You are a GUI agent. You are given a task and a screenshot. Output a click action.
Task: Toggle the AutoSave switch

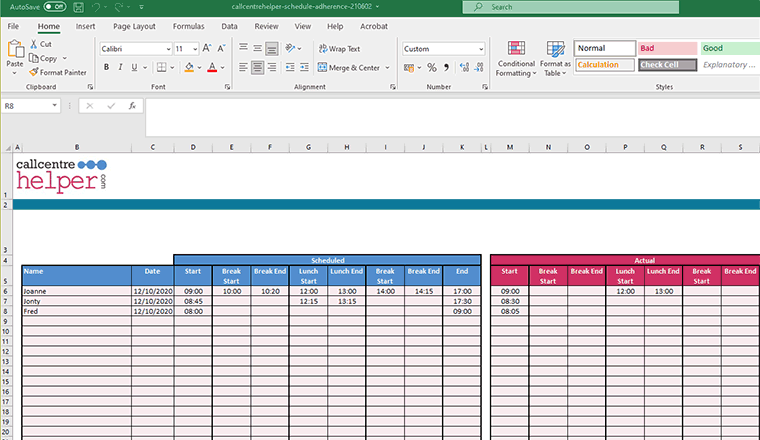[55, 7]
